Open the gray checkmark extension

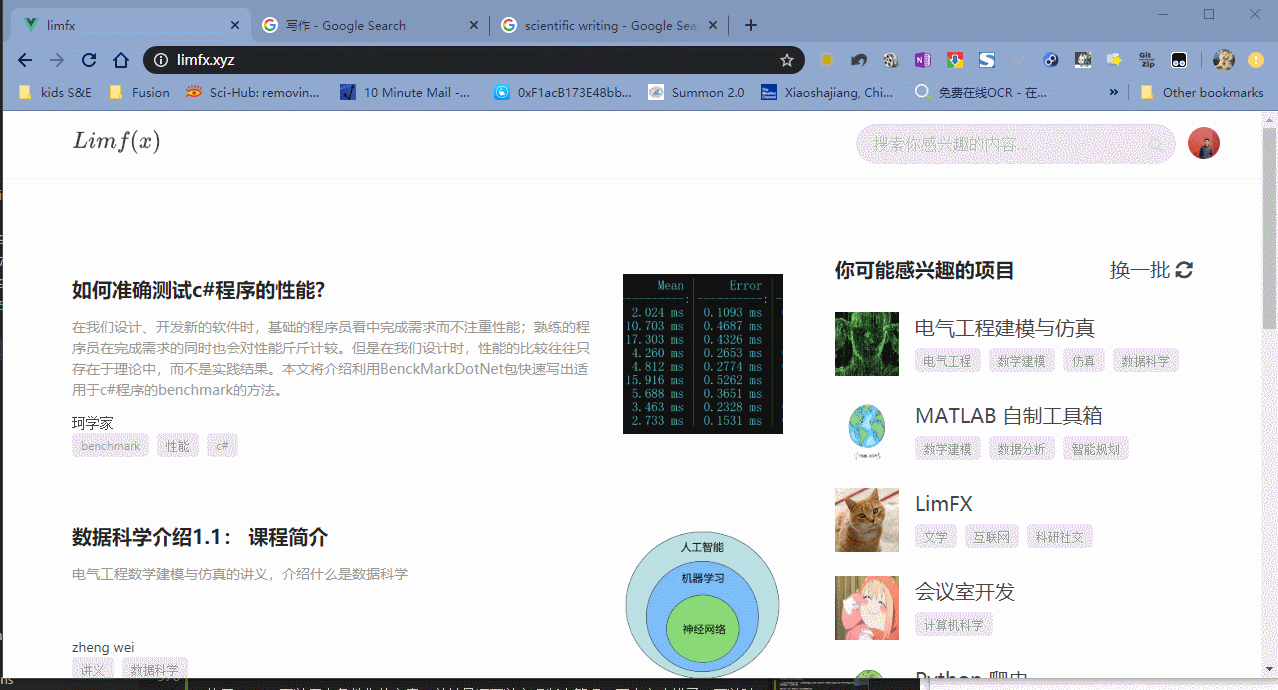tap(1019, 60)
